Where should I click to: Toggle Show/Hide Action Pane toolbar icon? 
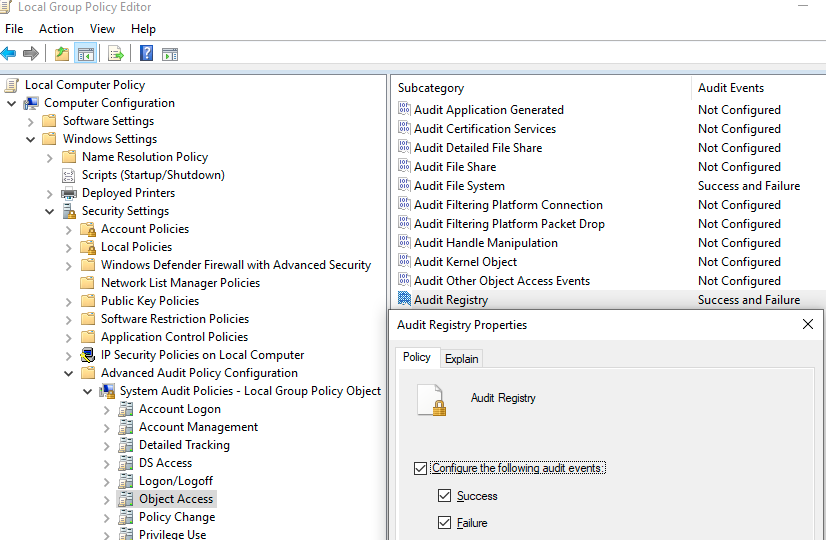pos(170,54)
